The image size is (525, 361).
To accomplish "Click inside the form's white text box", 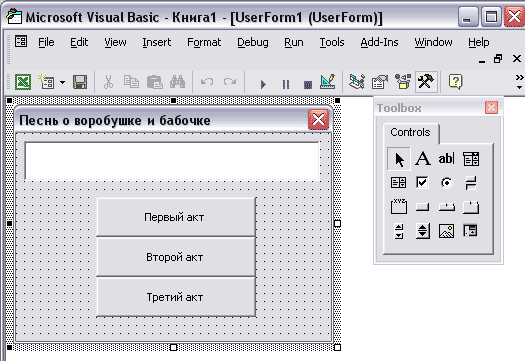I will (172, 161).
